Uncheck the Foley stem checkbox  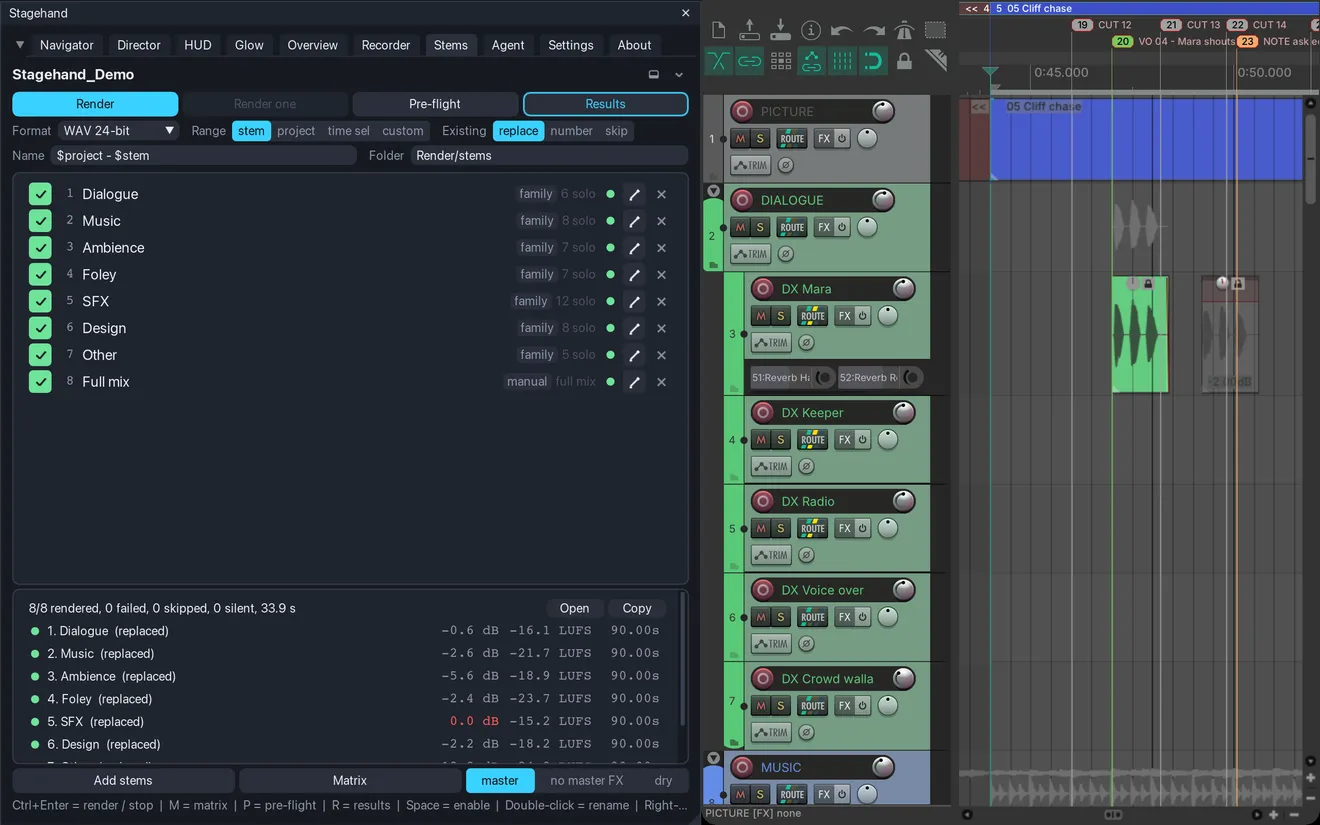[40, 274]
